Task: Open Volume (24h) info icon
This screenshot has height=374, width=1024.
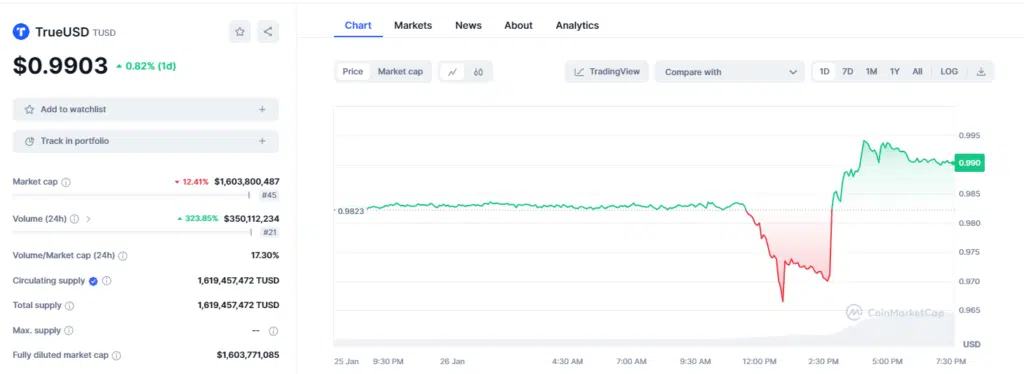Action: (74, 219)
